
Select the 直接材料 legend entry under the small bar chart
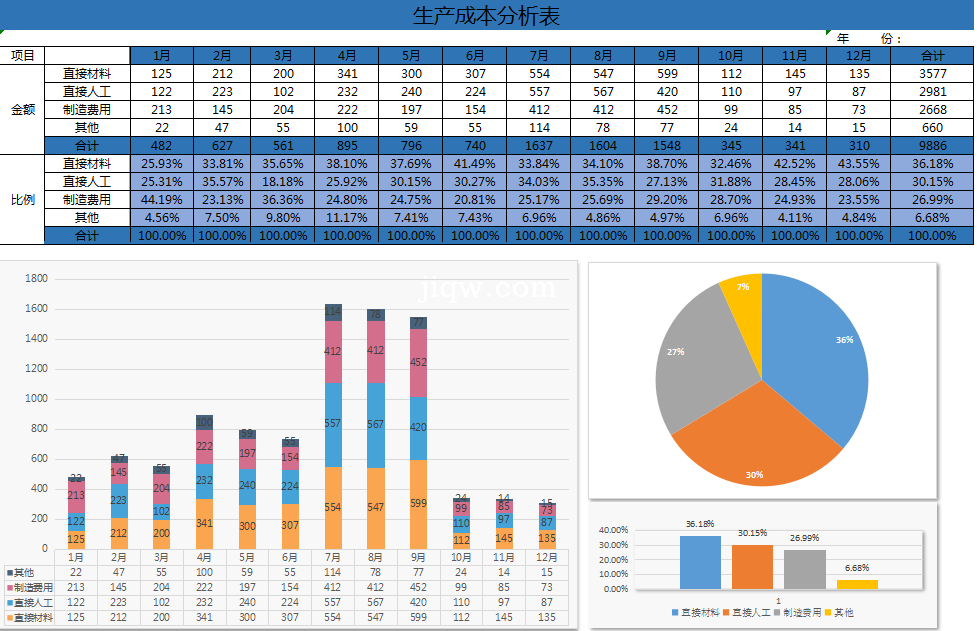(697, 612)
